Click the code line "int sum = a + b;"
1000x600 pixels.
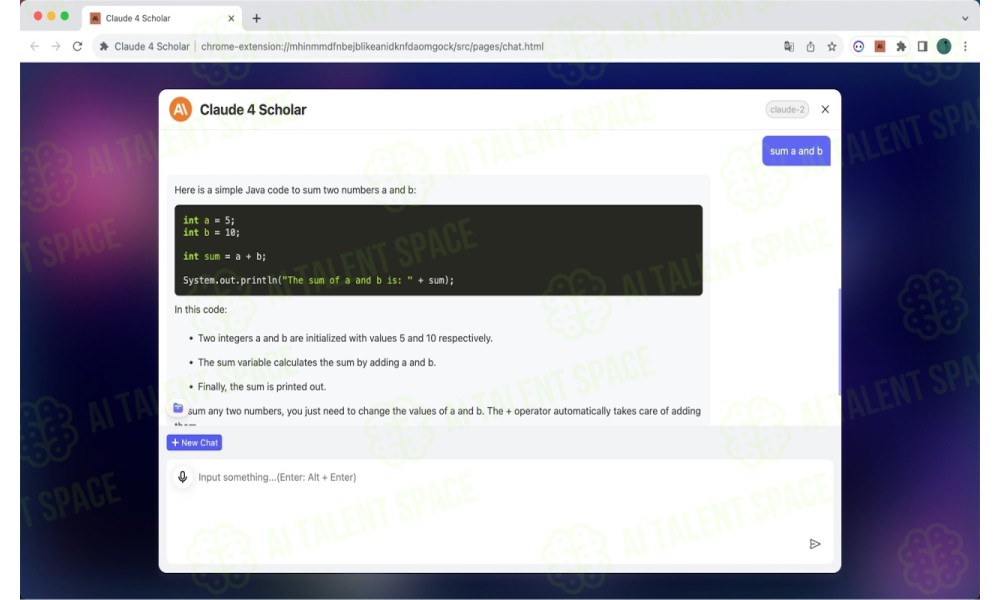(x=224, y=256)
